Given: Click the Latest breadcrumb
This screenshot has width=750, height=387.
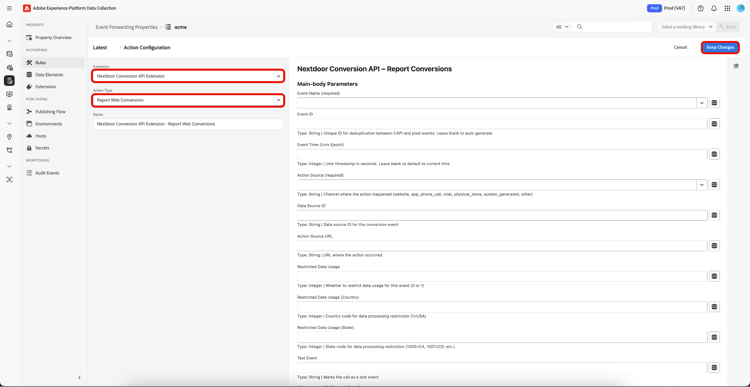Looking at the screenshot, I should click(x=100, y=47).
